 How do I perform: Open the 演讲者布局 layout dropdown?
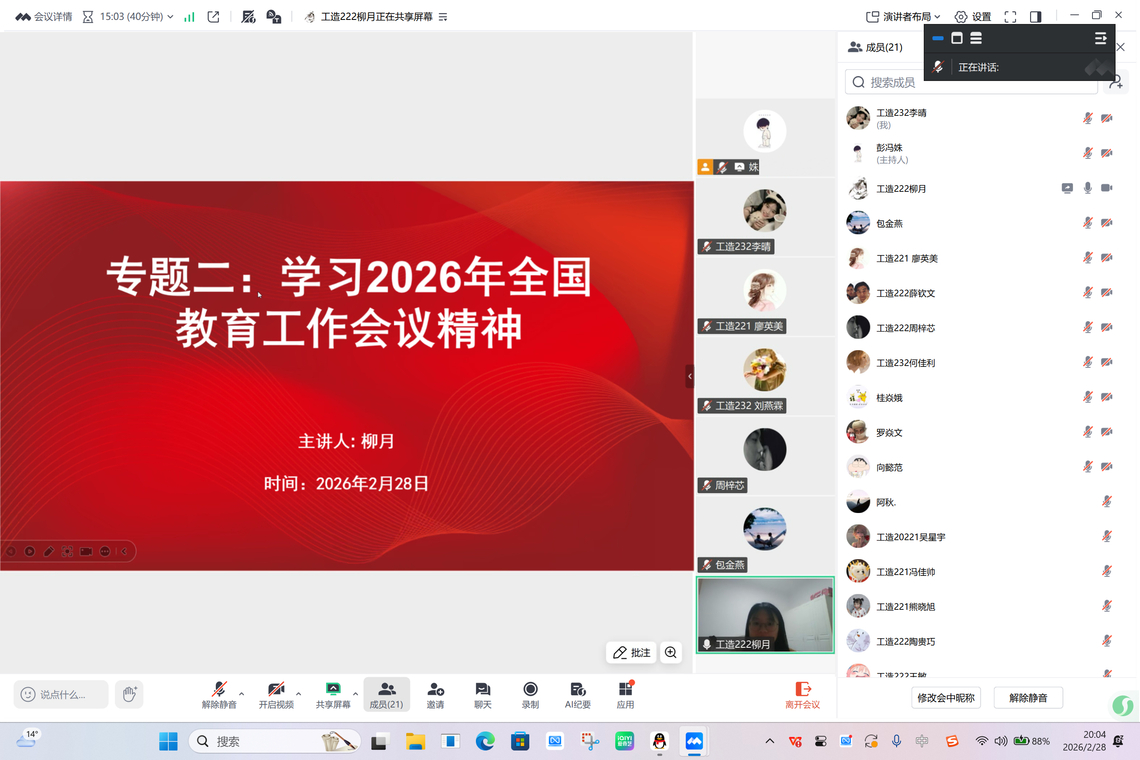(903, 17)
